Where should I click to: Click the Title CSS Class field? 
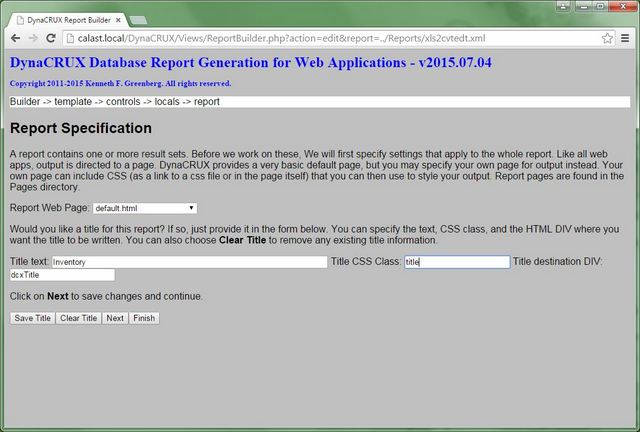point(457,262)
